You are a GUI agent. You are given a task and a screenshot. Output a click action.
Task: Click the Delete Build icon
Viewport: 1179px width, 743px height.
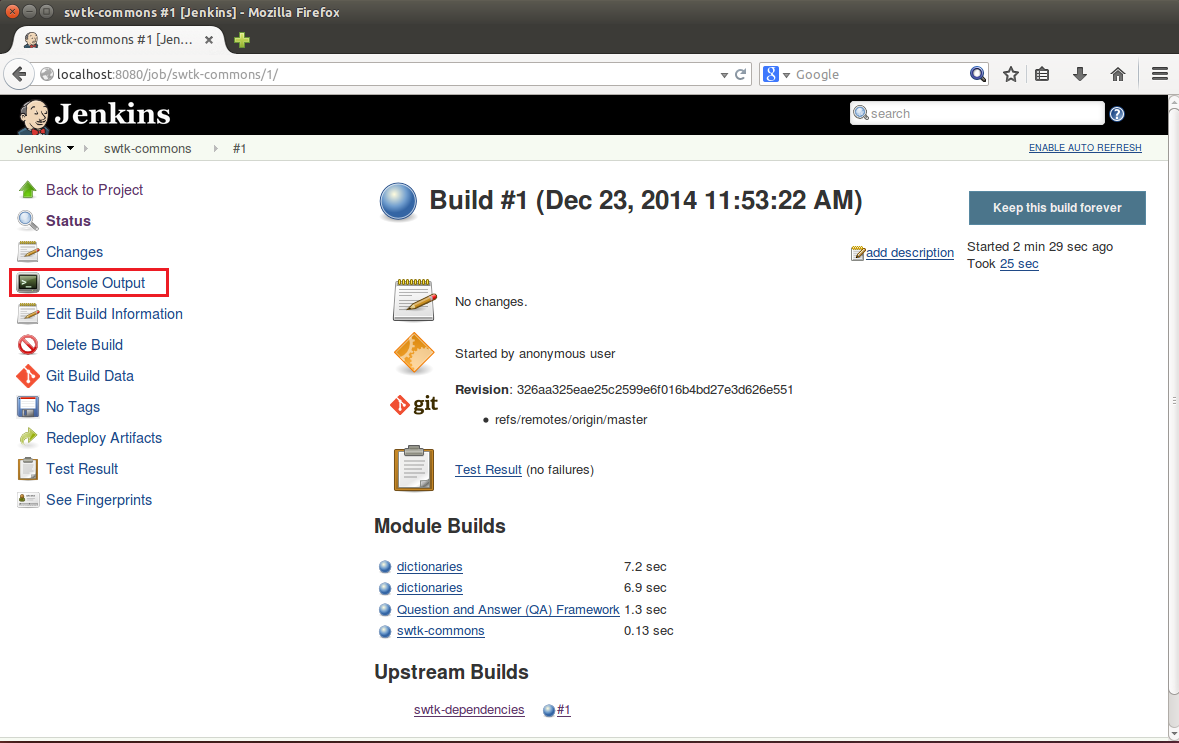pos(27,344)
